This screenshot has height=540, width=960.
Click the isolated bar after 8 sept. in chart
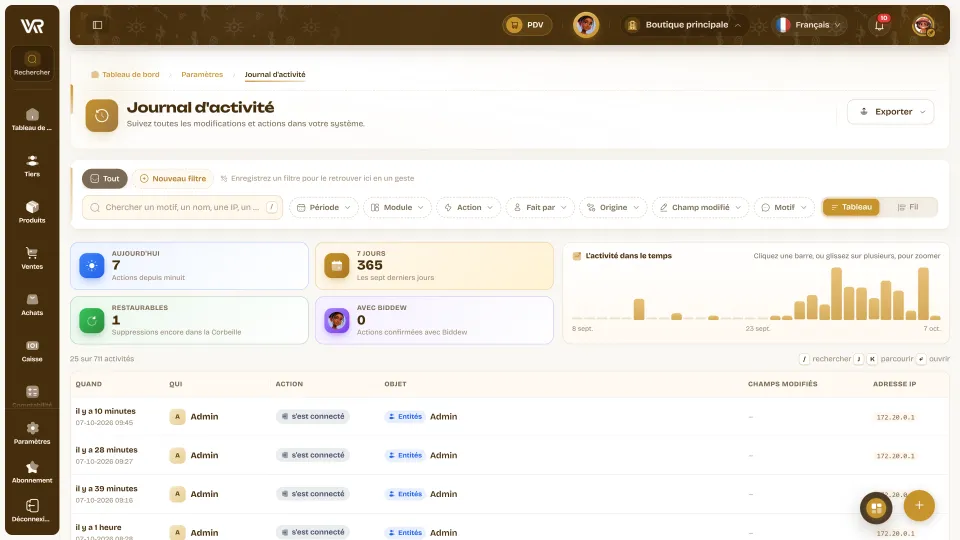tap(639, 309)
